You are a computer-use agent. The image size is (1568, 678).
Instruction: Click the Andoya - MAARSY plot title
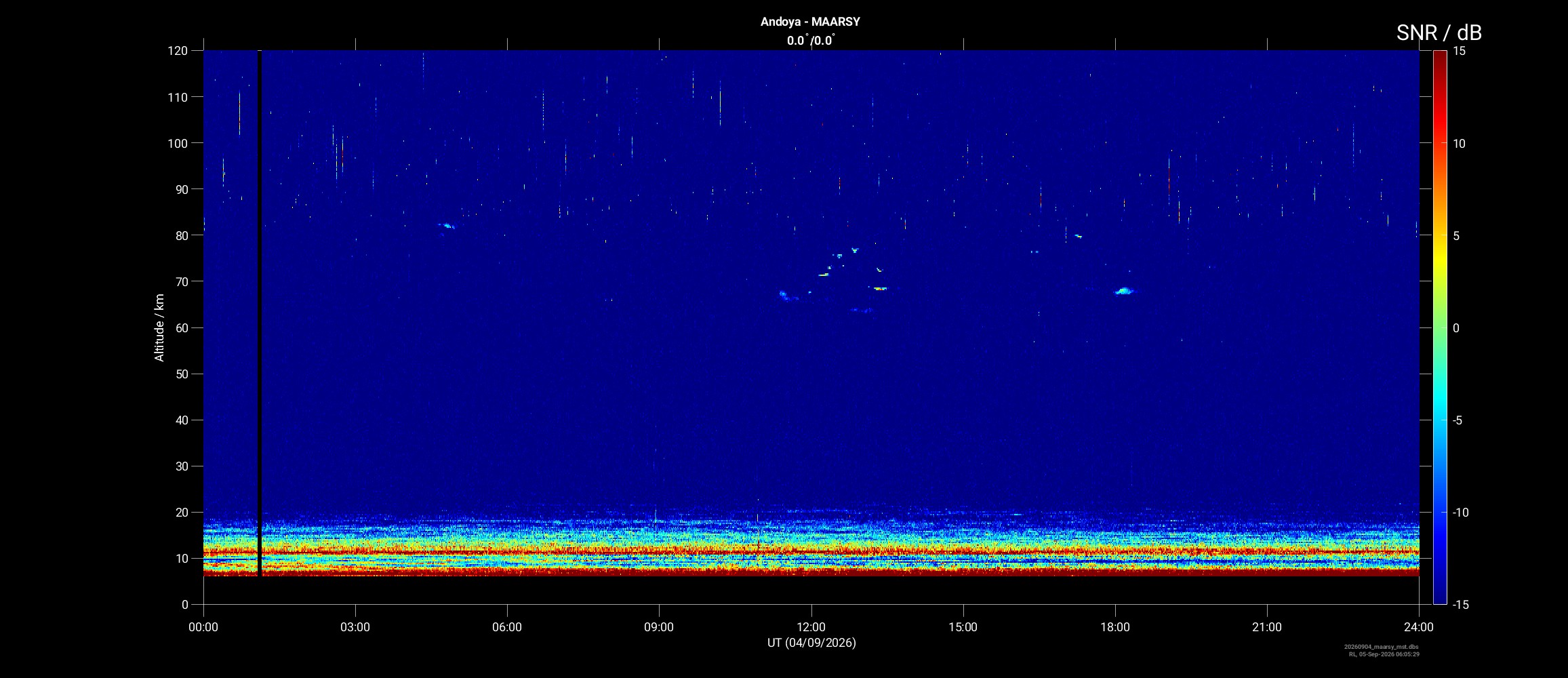pyautogui.click(x=810, y=22)
